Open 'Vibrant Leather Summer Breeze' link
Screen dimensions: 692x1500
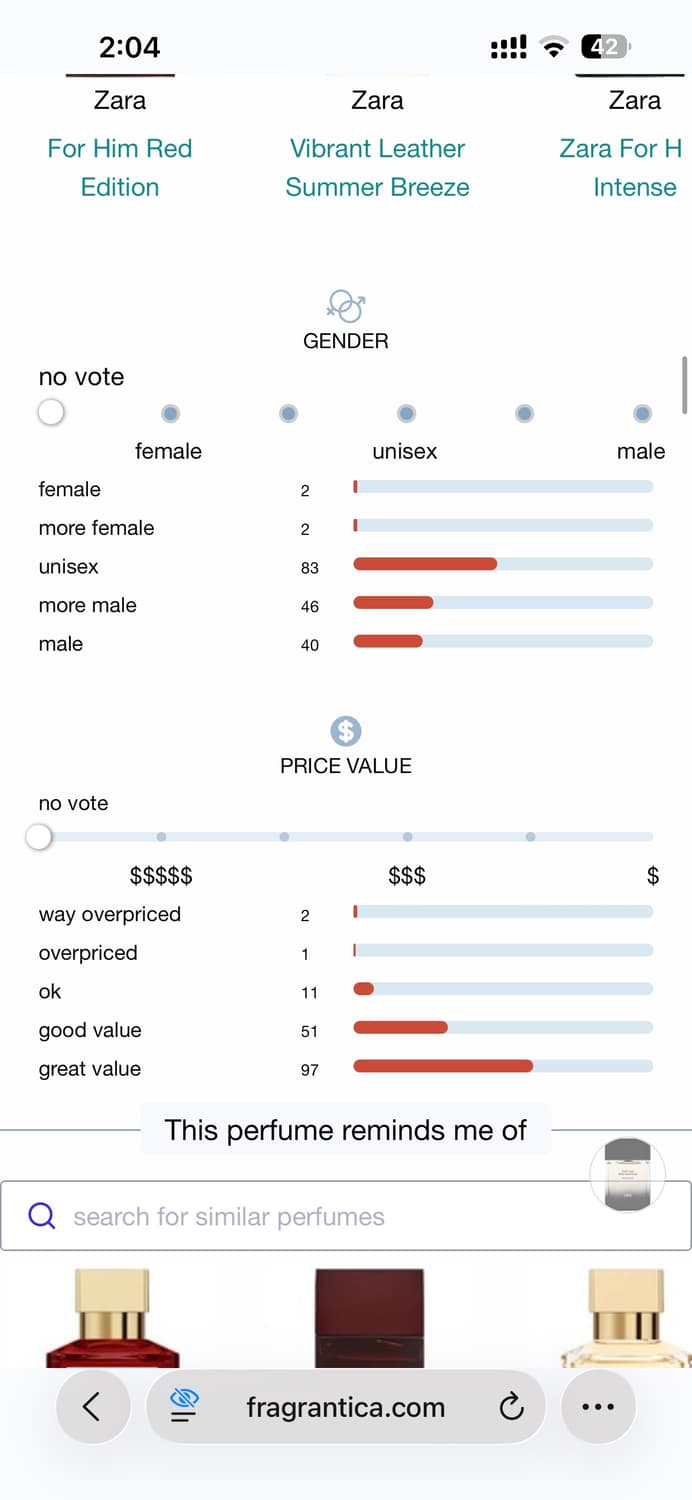[377, 168]
